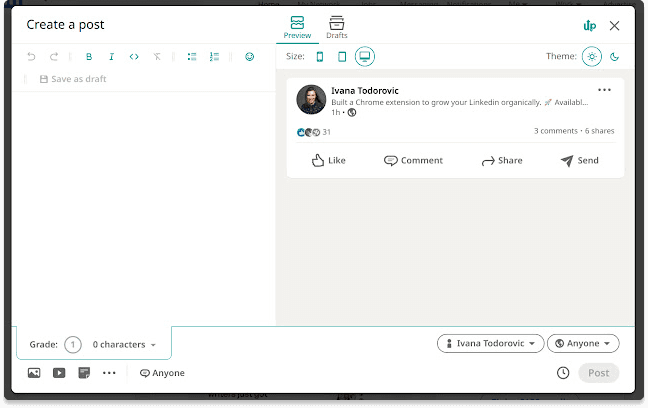Click the Ivana Todorovic name in preview
The width and height of the screenshot is (648, 408).
click(364, 91)
